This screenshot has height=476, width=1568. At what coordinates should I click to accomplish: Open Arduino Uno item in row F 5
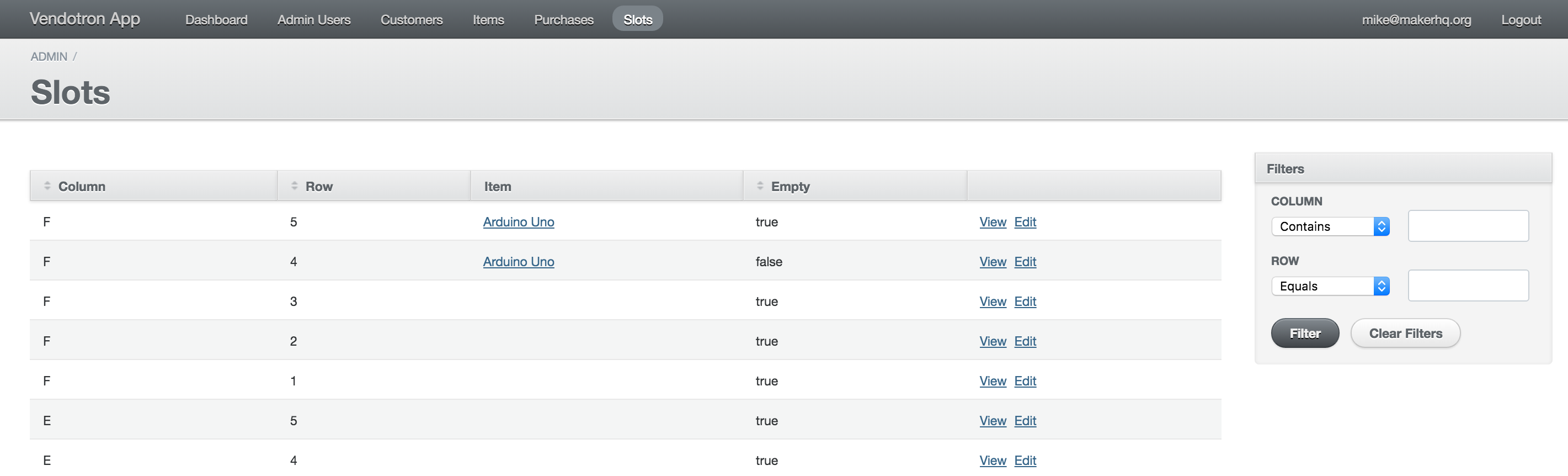[518, 223]
